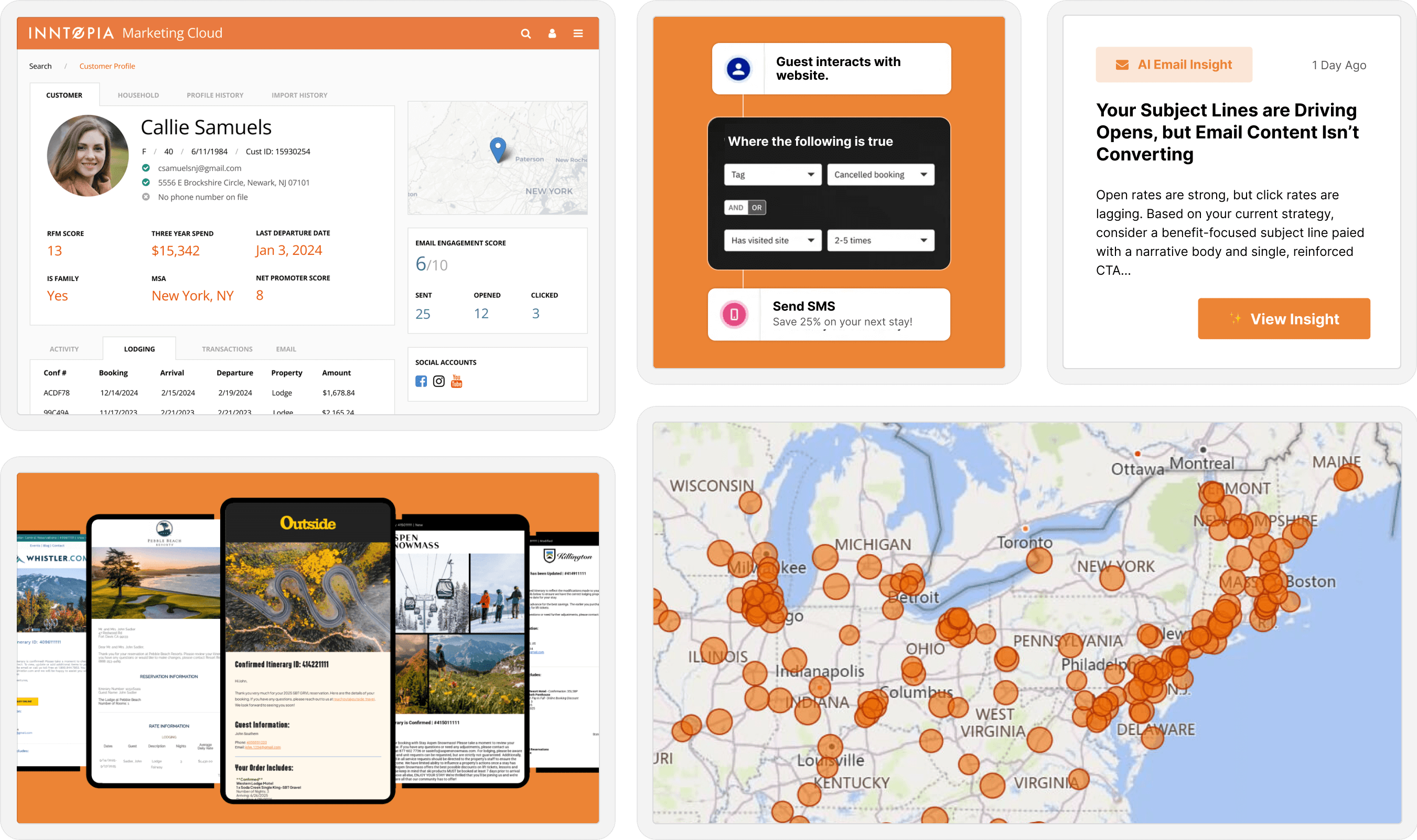Click the user account icon in the header

tap(552, 34)
